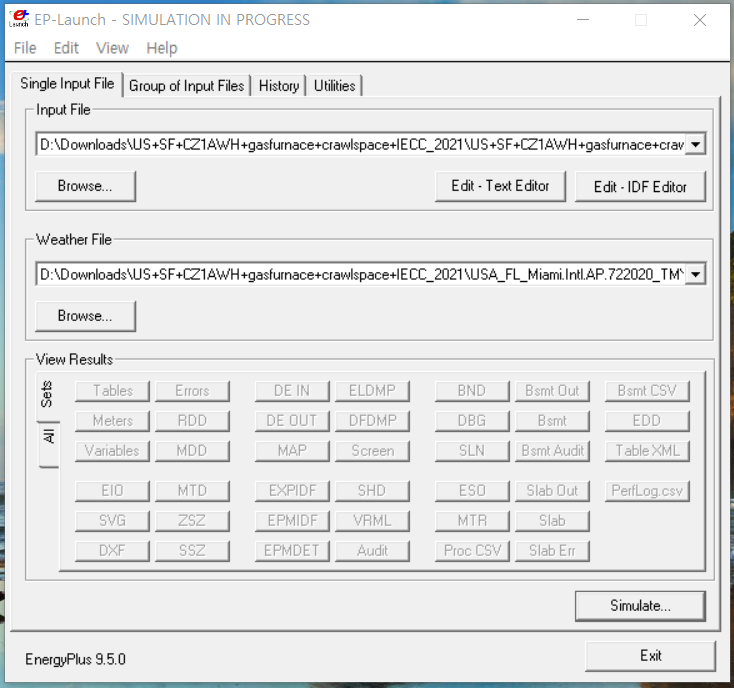Click the Screen button
The image size is (734, 688).
coord(372,451)
